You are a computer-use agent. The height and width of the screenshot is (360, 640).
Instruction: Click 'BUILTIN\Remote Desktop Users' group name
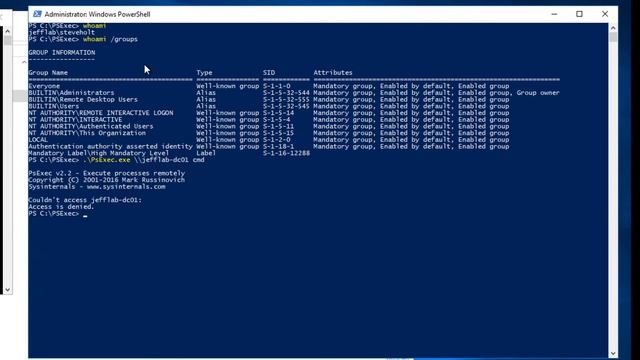[x=83, y=100]
